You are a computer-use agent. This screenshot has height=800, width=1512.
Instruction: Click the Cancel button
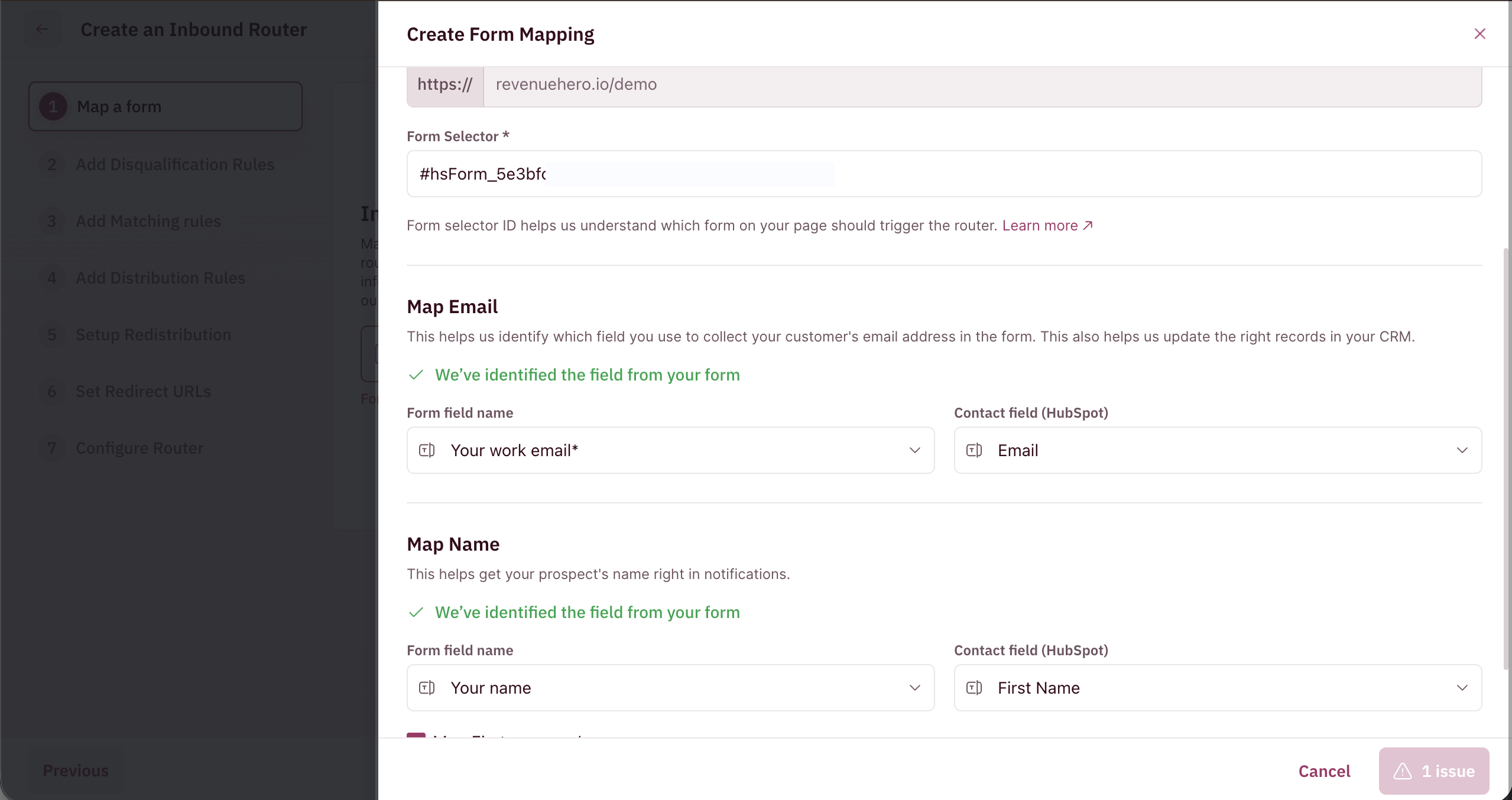1324,771
